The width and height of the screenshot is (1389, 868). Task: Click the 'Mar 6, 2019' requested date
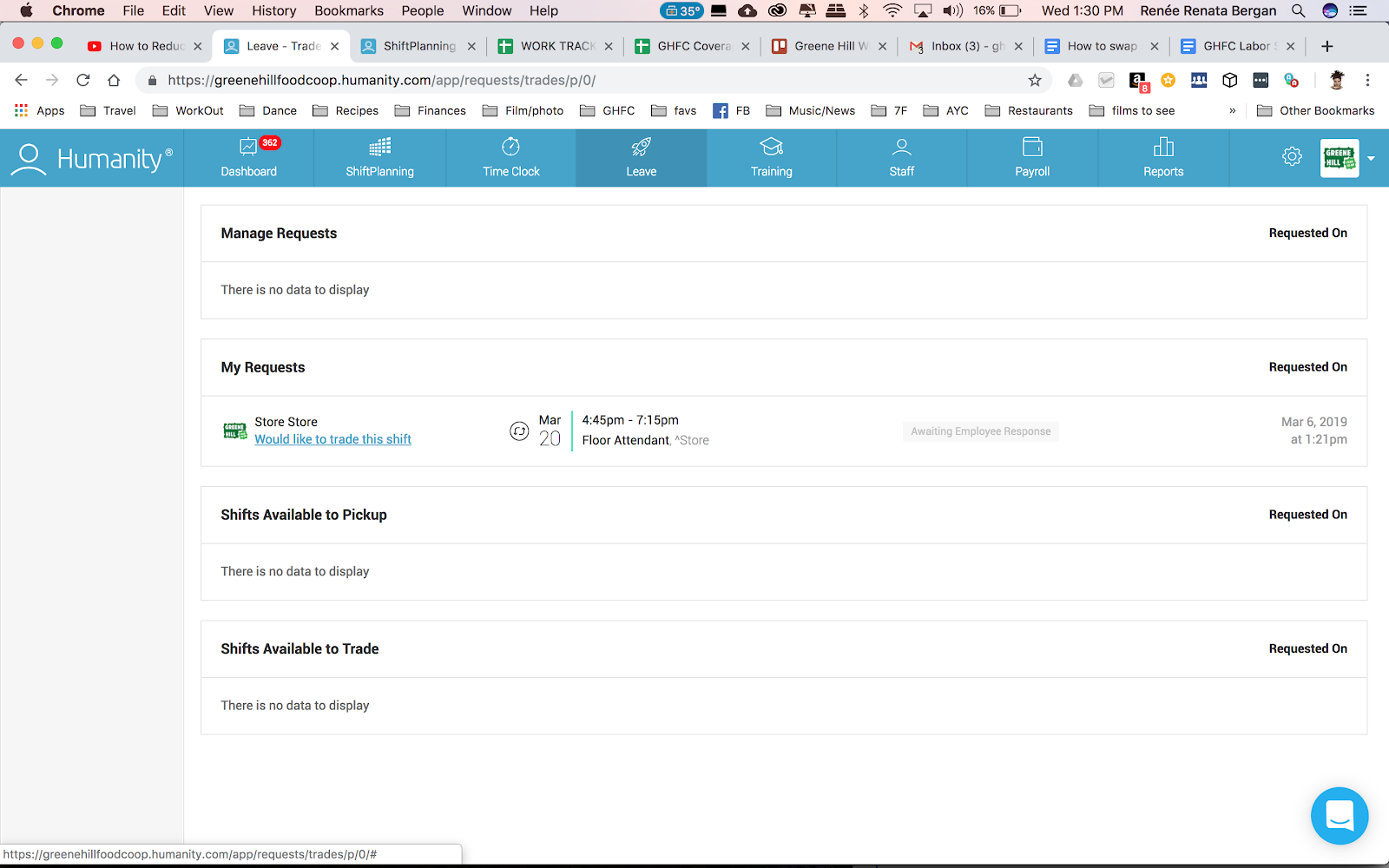click(x=1314, y=422)
